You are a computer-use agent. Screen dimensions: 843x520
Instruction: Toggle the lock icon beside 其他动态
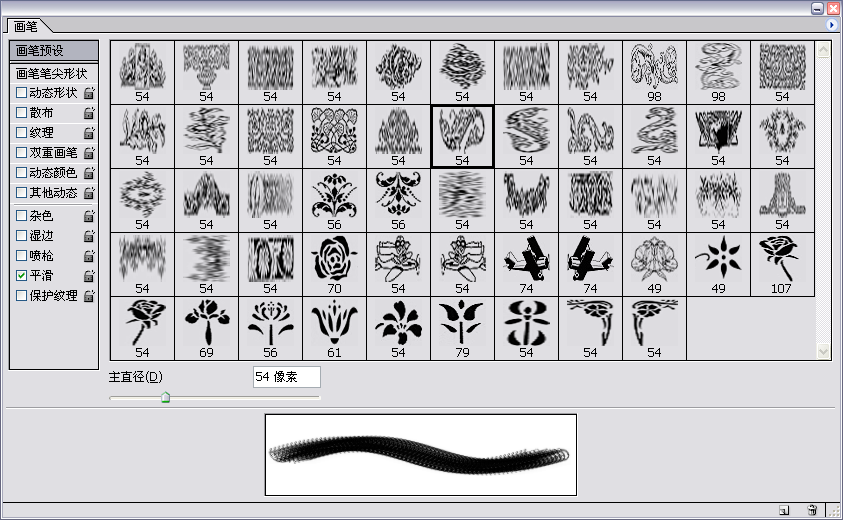[89, 193]
